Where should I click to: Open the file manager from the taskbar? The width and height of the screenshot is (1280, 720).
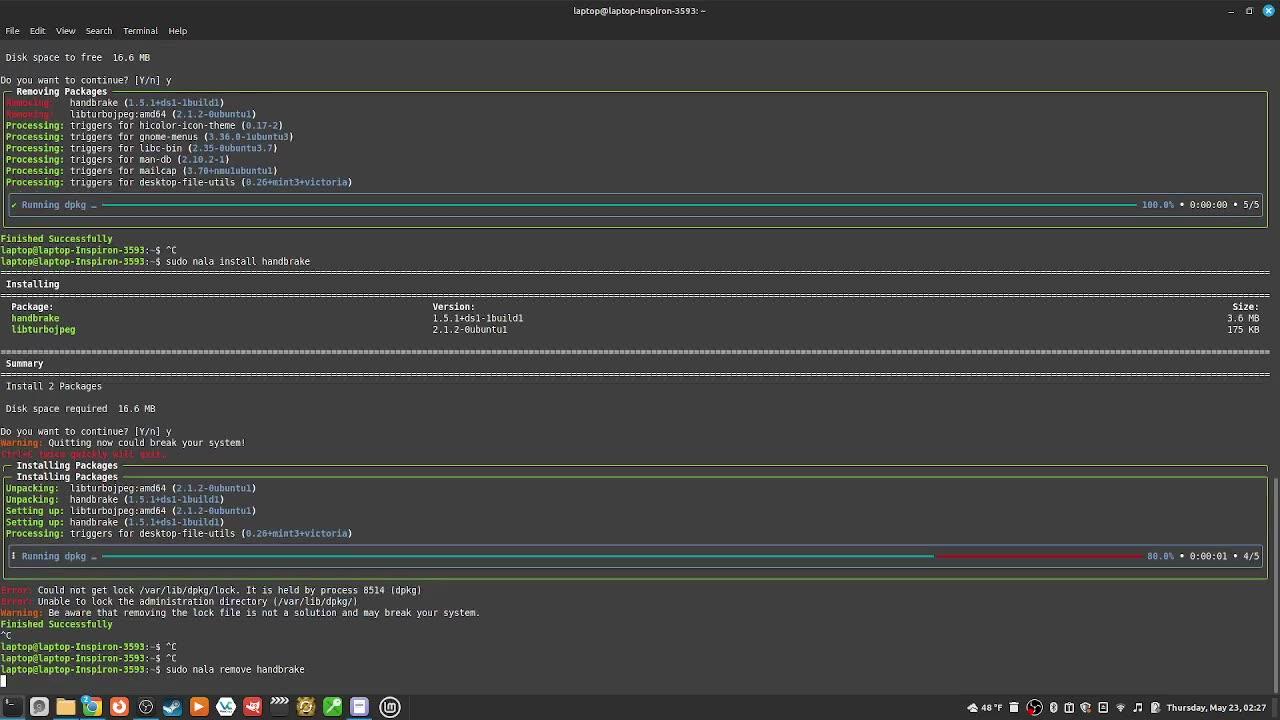click(x=66, y=707)
